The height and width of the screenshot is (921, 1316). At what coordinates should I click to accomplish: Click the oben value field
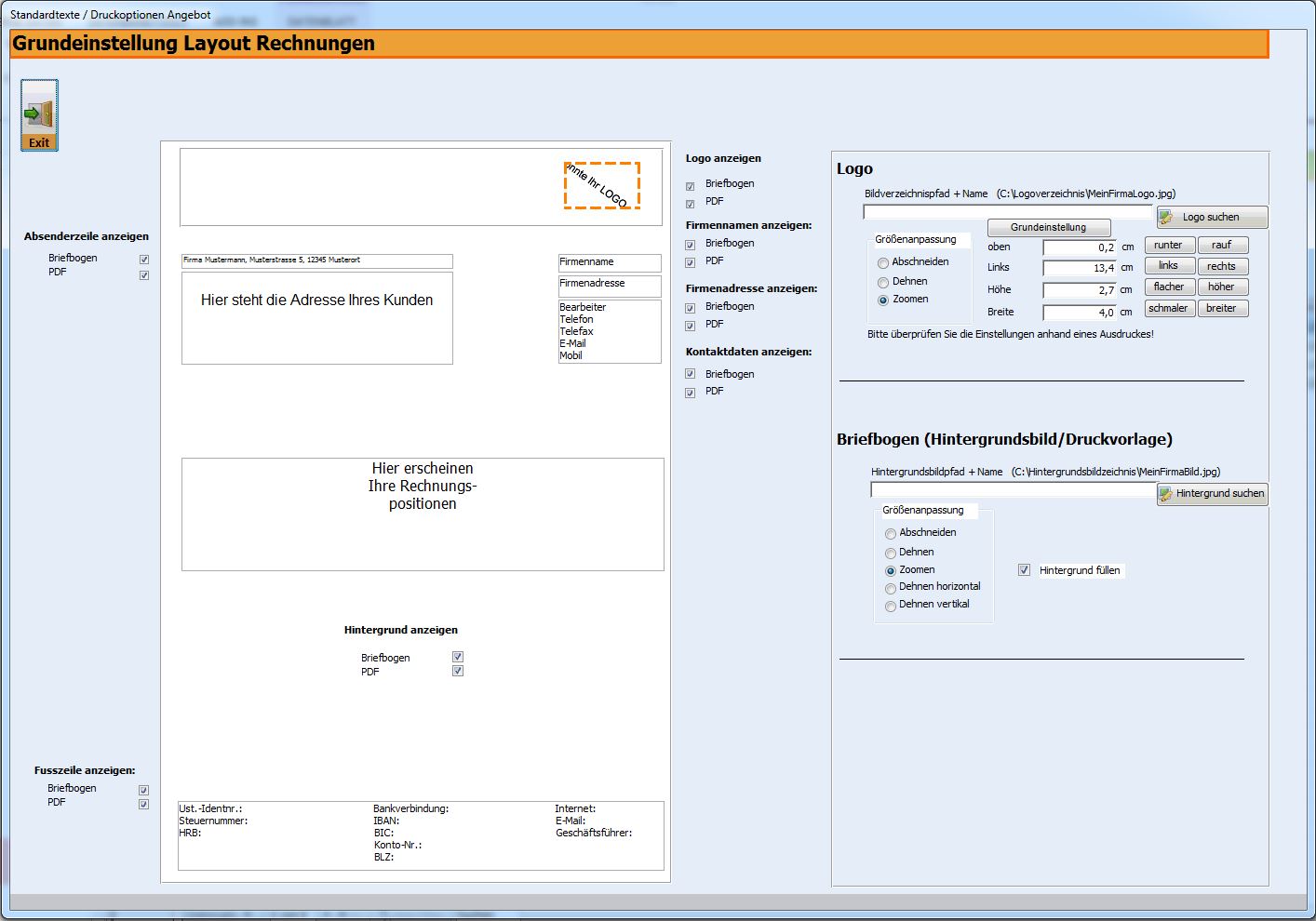(1080, 247)
